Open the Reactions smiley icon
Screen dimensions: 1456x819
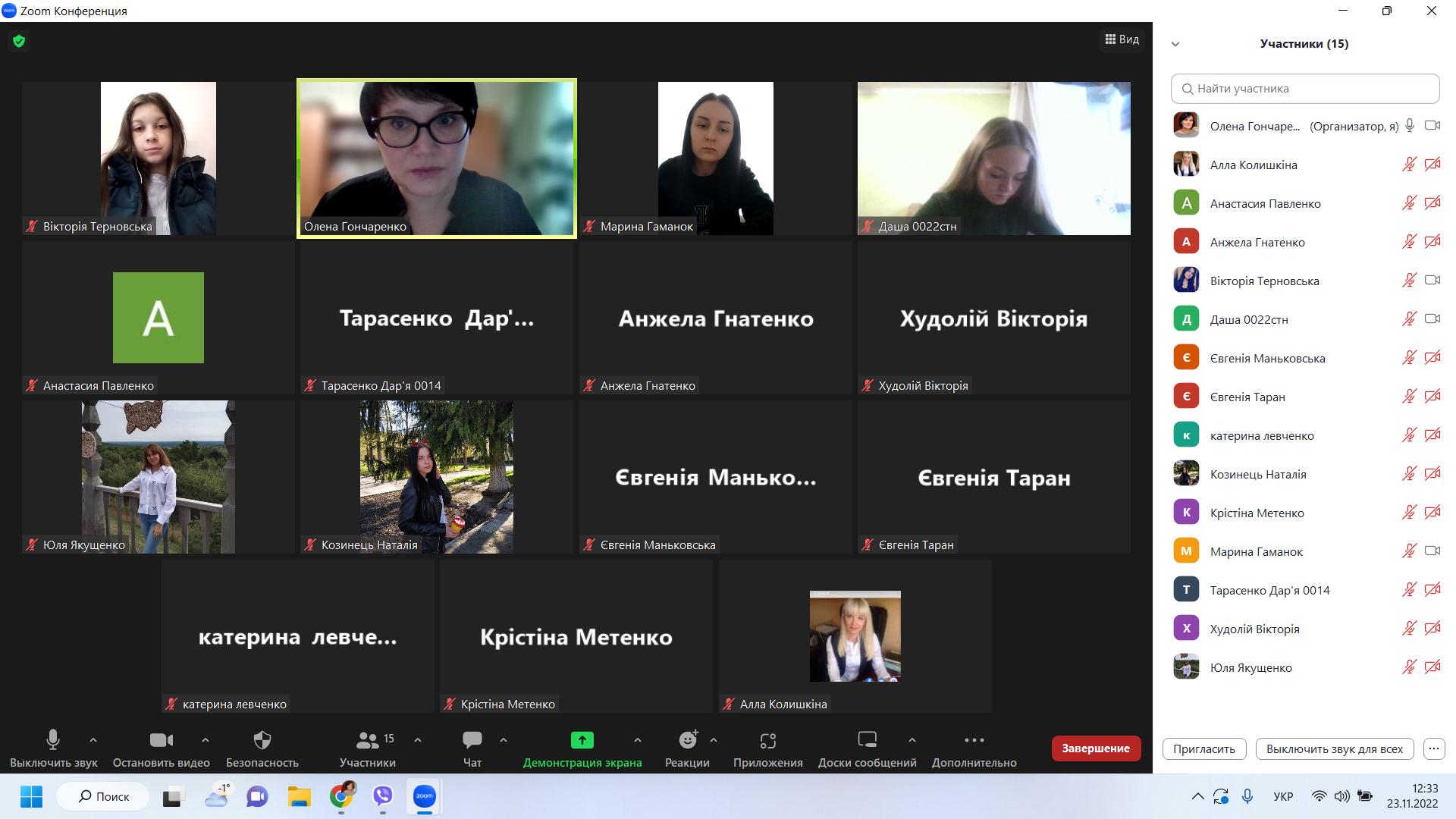[x=687, y=740]
